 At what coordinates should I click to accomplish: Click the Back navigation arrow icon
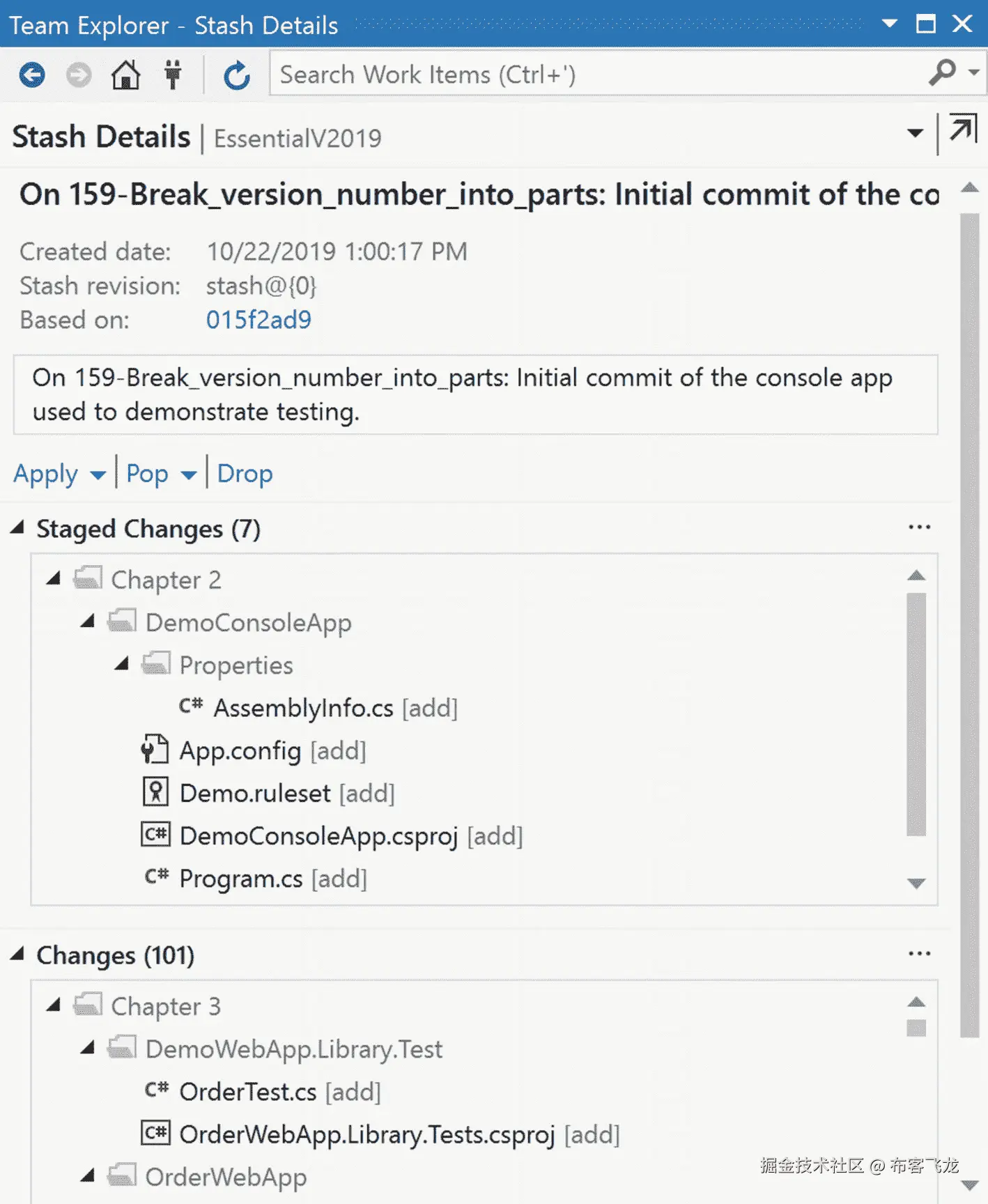[x=32, y=75]
